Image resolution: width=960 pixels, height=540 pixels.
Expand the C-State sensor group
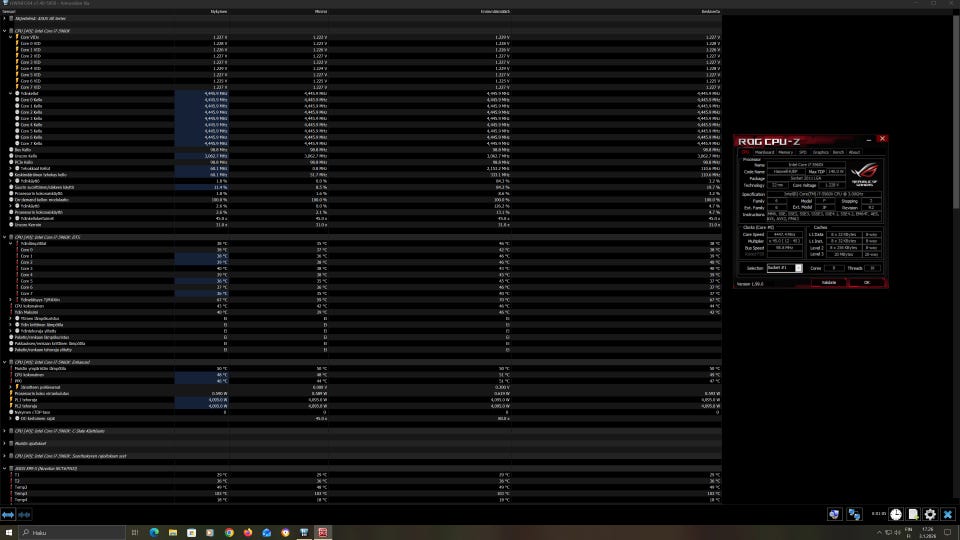click(x=4, y=431)
